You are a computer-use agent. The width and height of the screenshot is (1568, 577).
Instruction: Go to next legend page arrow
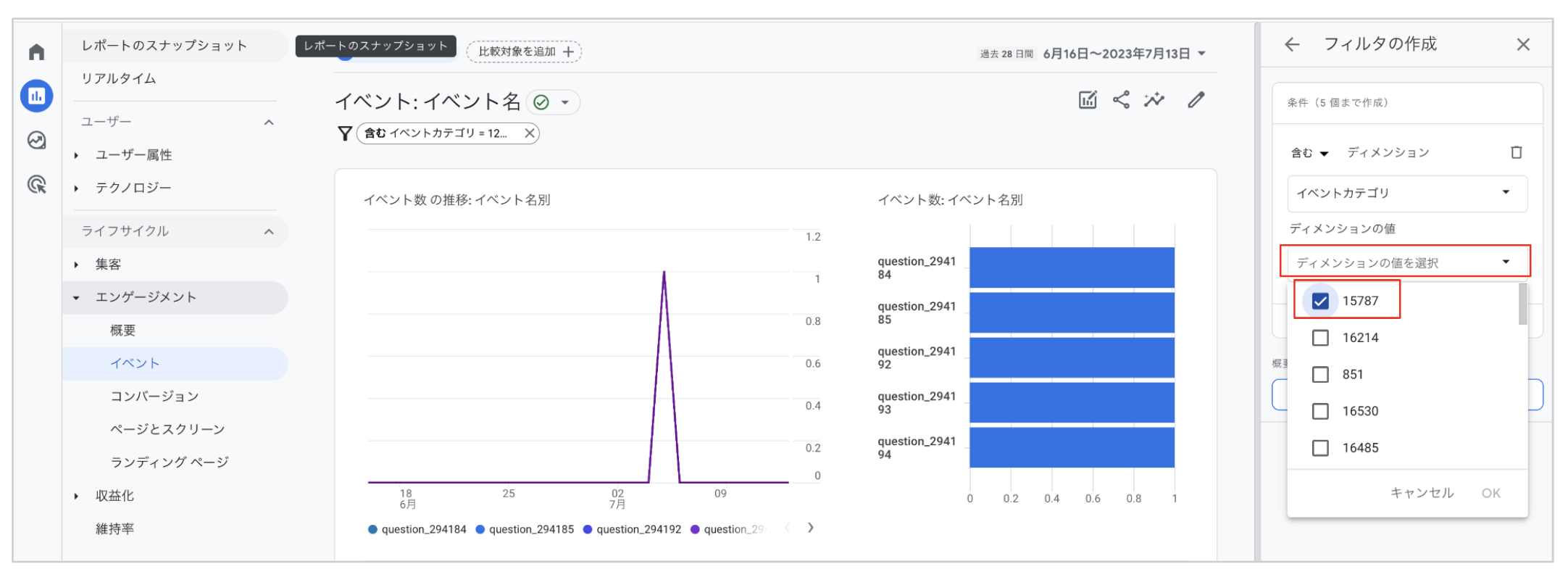[811, 528]
